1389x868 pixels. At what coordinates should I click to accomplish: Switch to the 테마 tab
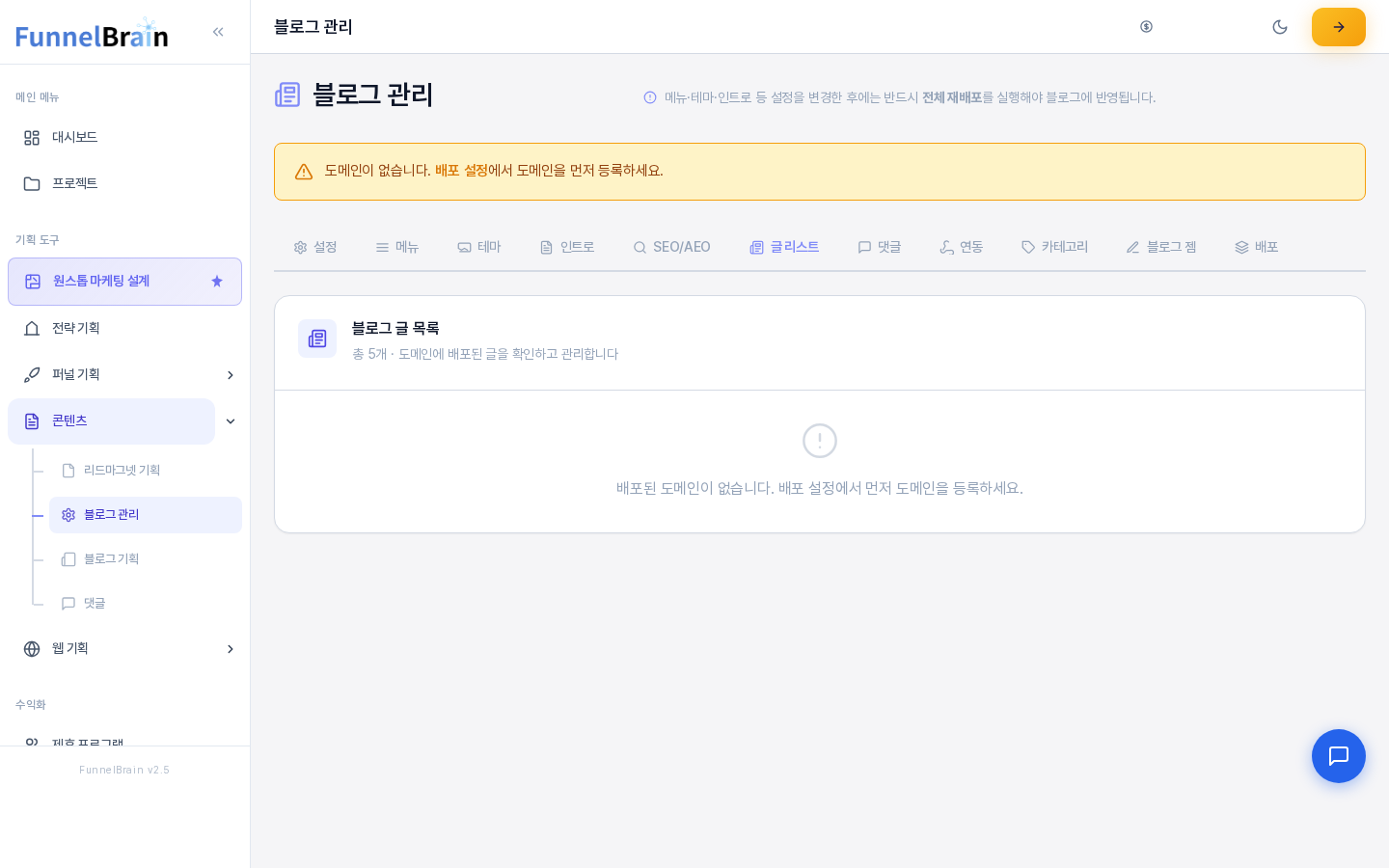[x=479, y=248]
